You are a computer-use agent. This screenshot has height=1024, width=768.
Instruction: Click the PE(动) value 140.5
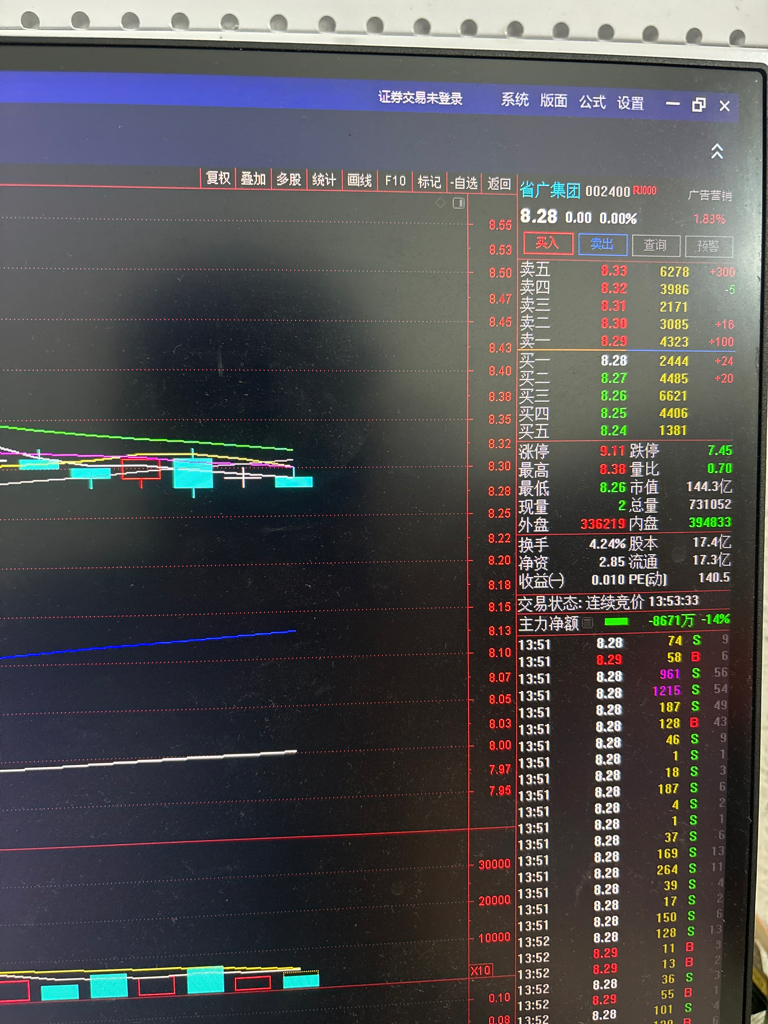pos(715,577)
